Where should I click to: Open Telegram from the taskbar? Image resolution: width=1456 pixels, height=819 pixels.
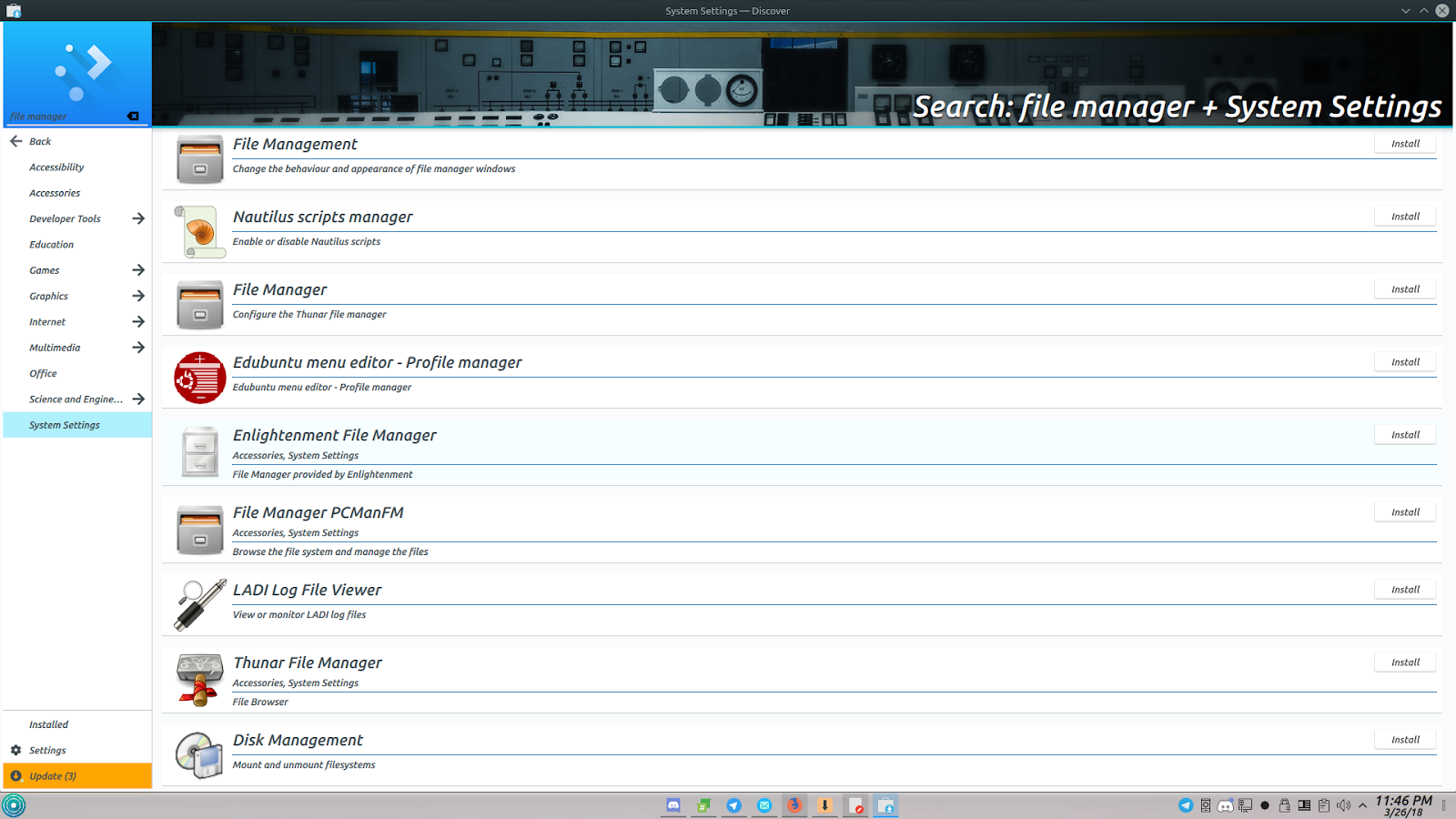[733, 805]
